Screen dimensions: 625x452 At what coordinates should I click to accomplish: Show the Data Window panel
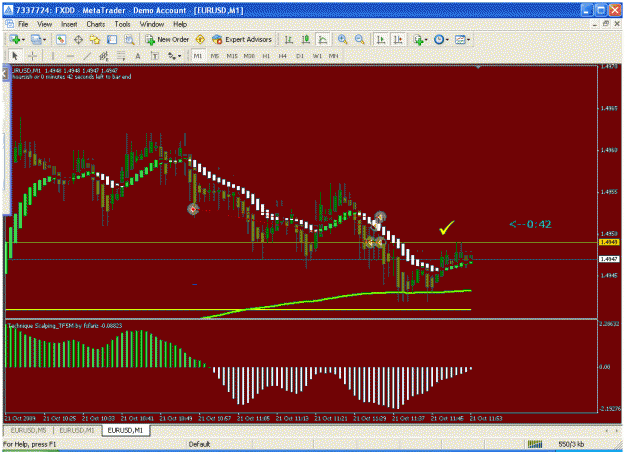pos(78,39)
